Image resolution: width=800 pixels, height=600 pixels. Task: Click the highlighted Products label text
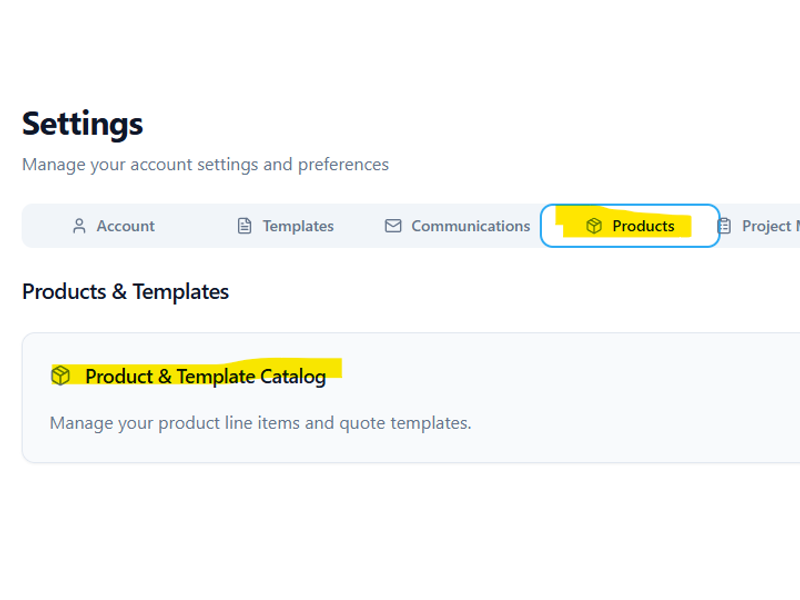point(642,226)
